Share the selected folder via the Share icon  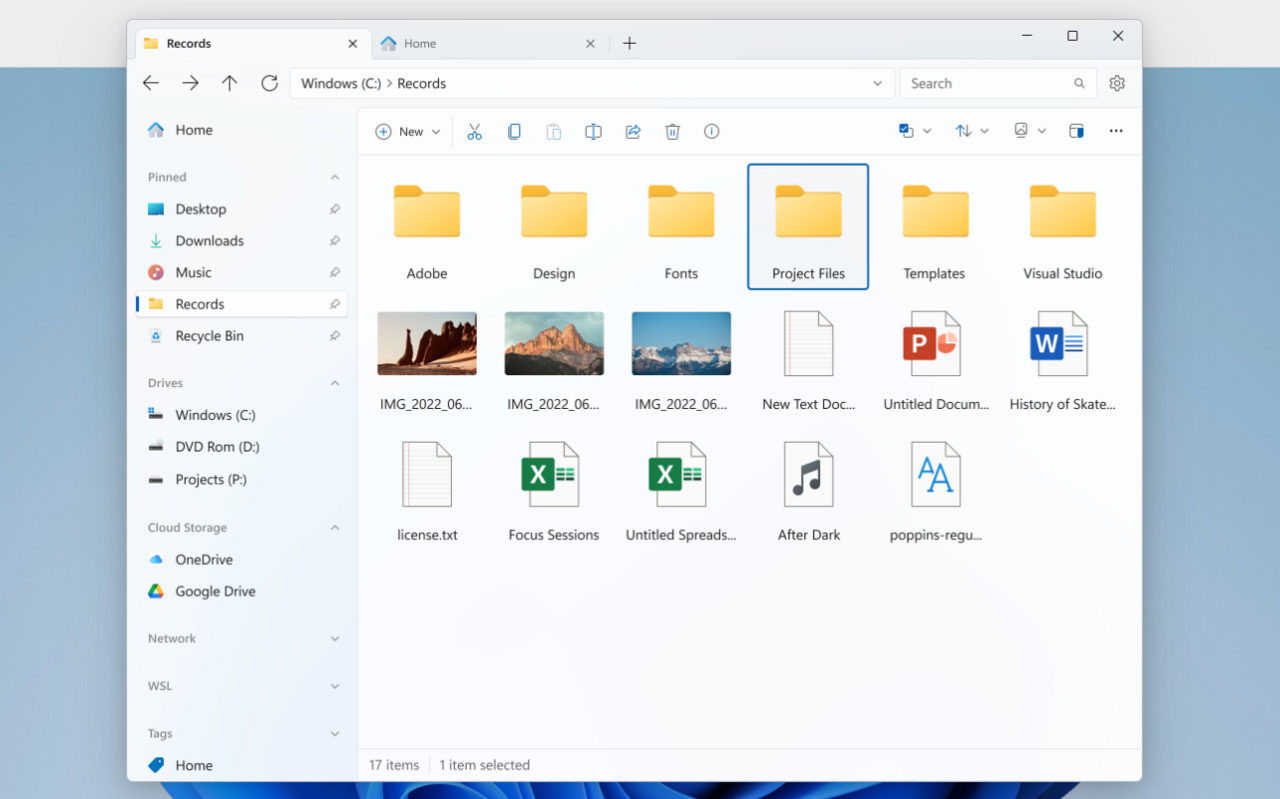(632, 131)
